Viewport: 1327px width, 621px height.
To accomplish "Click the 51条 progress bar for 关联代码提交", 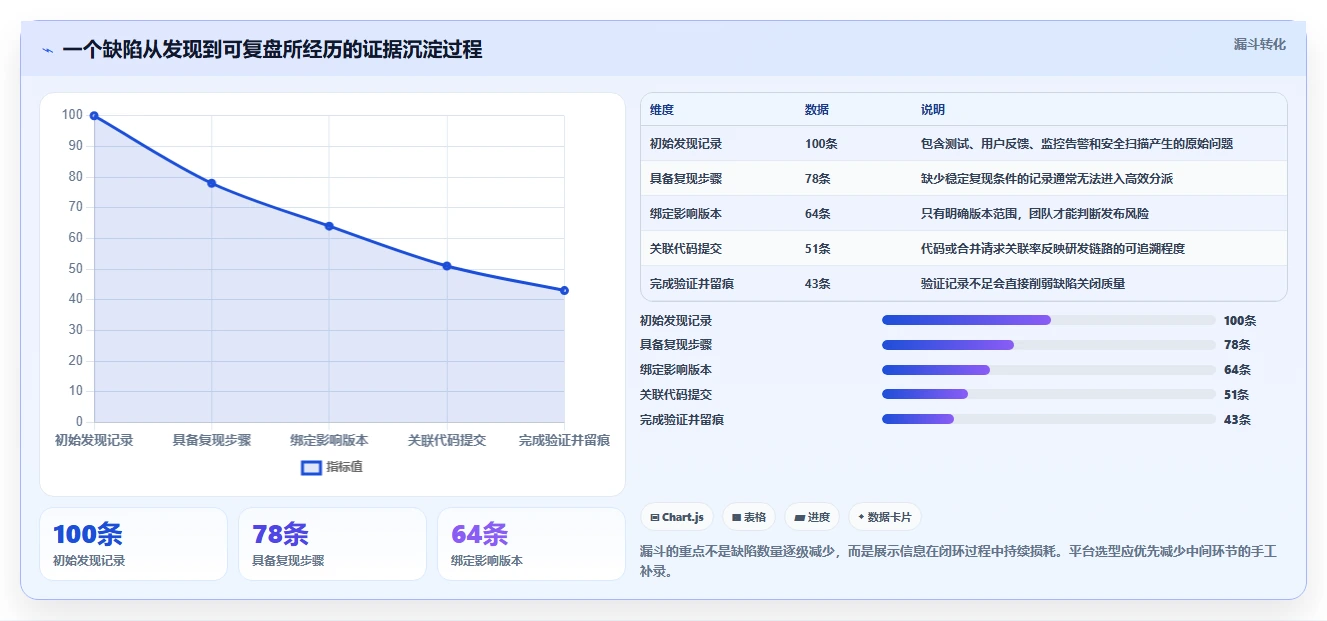I will pyautogui.click(x=1049, y=395).
